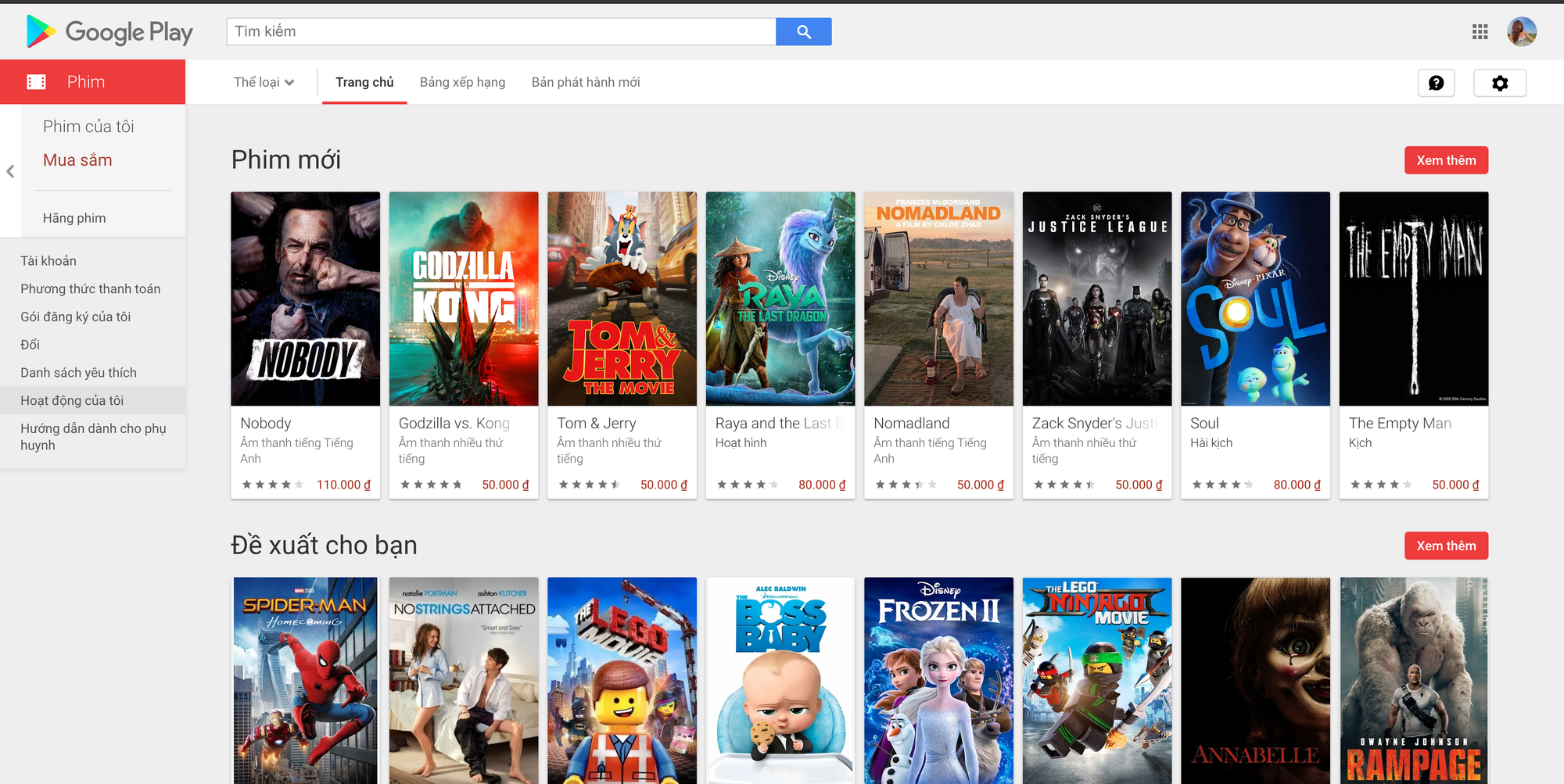Viewport: 1564px width, 784px height.
Task: Open Phim của tôi in sidebar
Action: (88, 127)
